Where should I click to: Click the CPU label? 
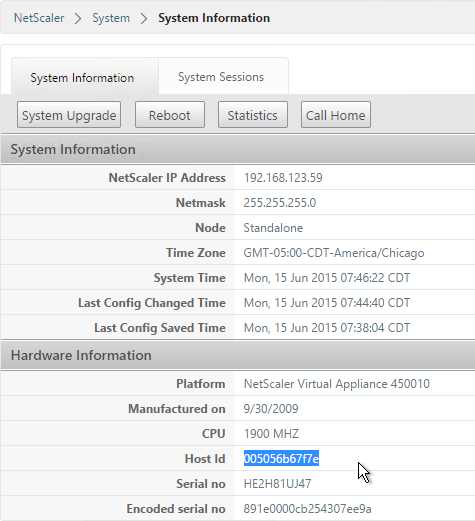[x=214, y=434]
